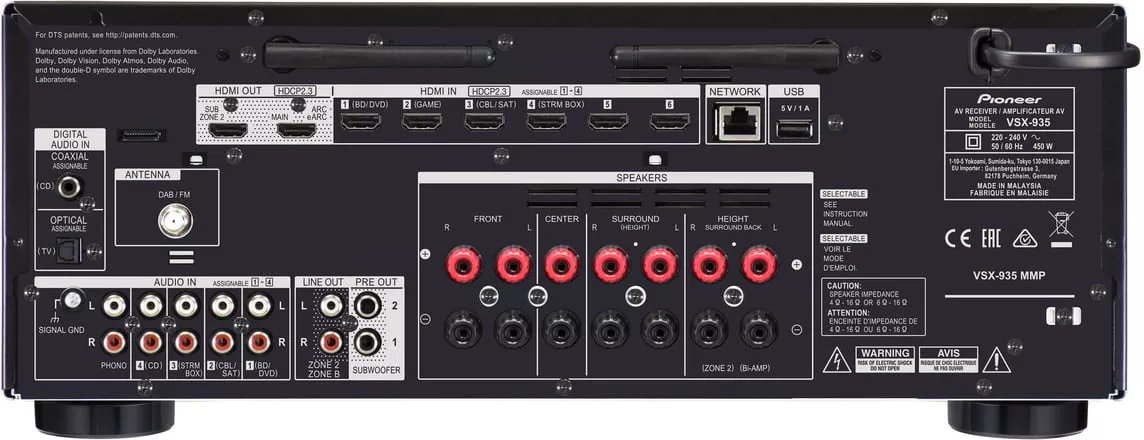The height and width of the screenshot is (440, 1144).
Task: Click the crossed-out wheelie bin symbol
Action: click(x=1061, y=227)
